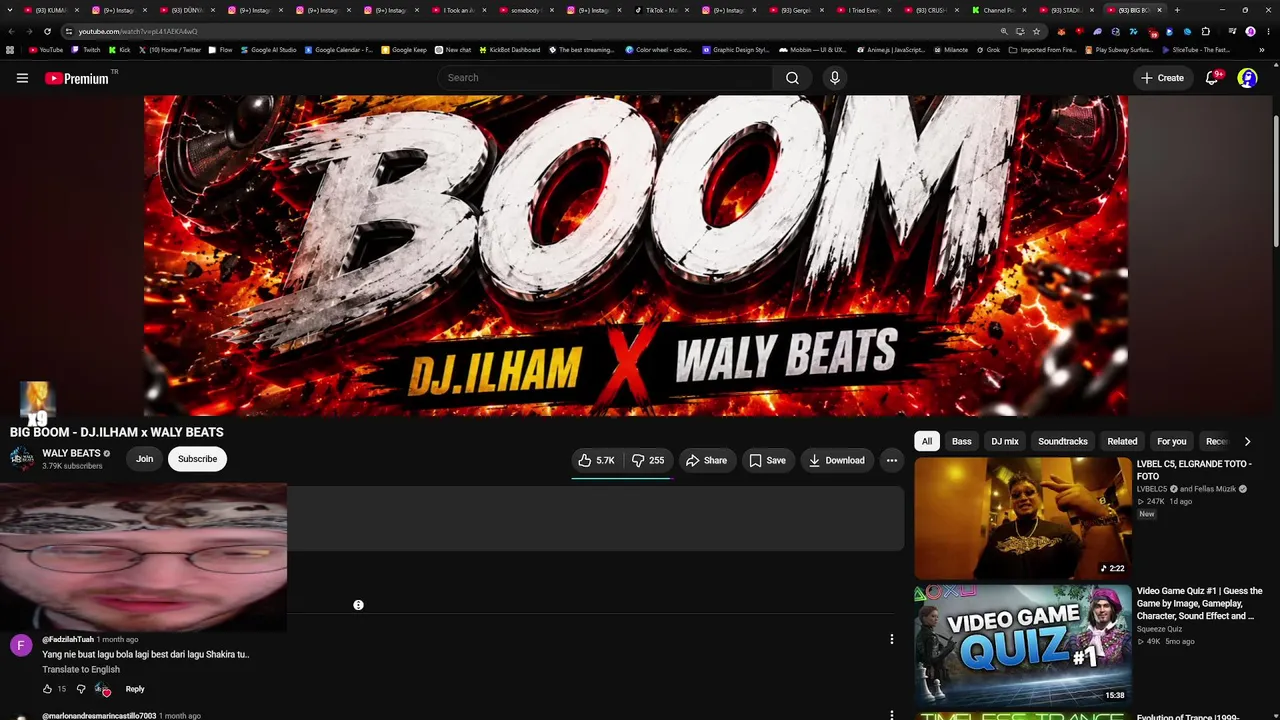The height and width of the screenshot is (720, 1280).
Task: Open the browser apps grid shortcut
Action: [10, 50]
